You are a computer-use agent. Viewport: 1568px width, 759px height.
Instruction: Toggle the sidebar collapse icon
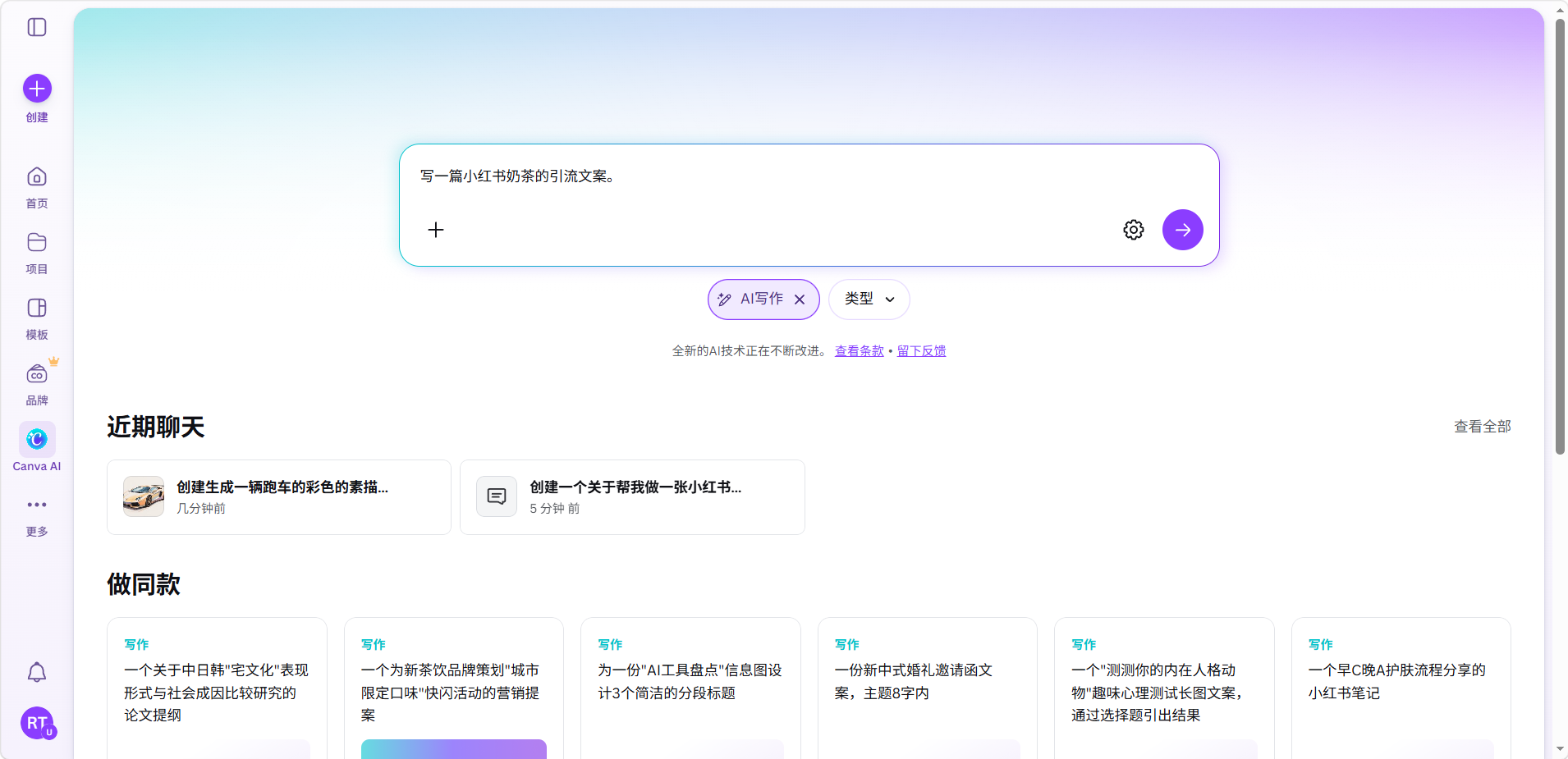(x=37, y=27)
